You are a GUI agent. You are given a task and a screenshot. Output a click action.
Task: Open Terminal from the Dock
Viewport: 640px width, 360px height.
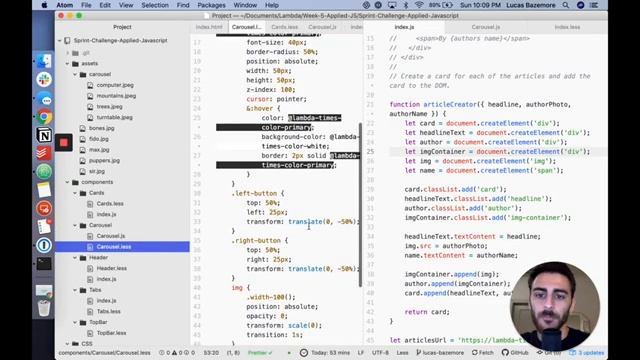tap(44, 263)
